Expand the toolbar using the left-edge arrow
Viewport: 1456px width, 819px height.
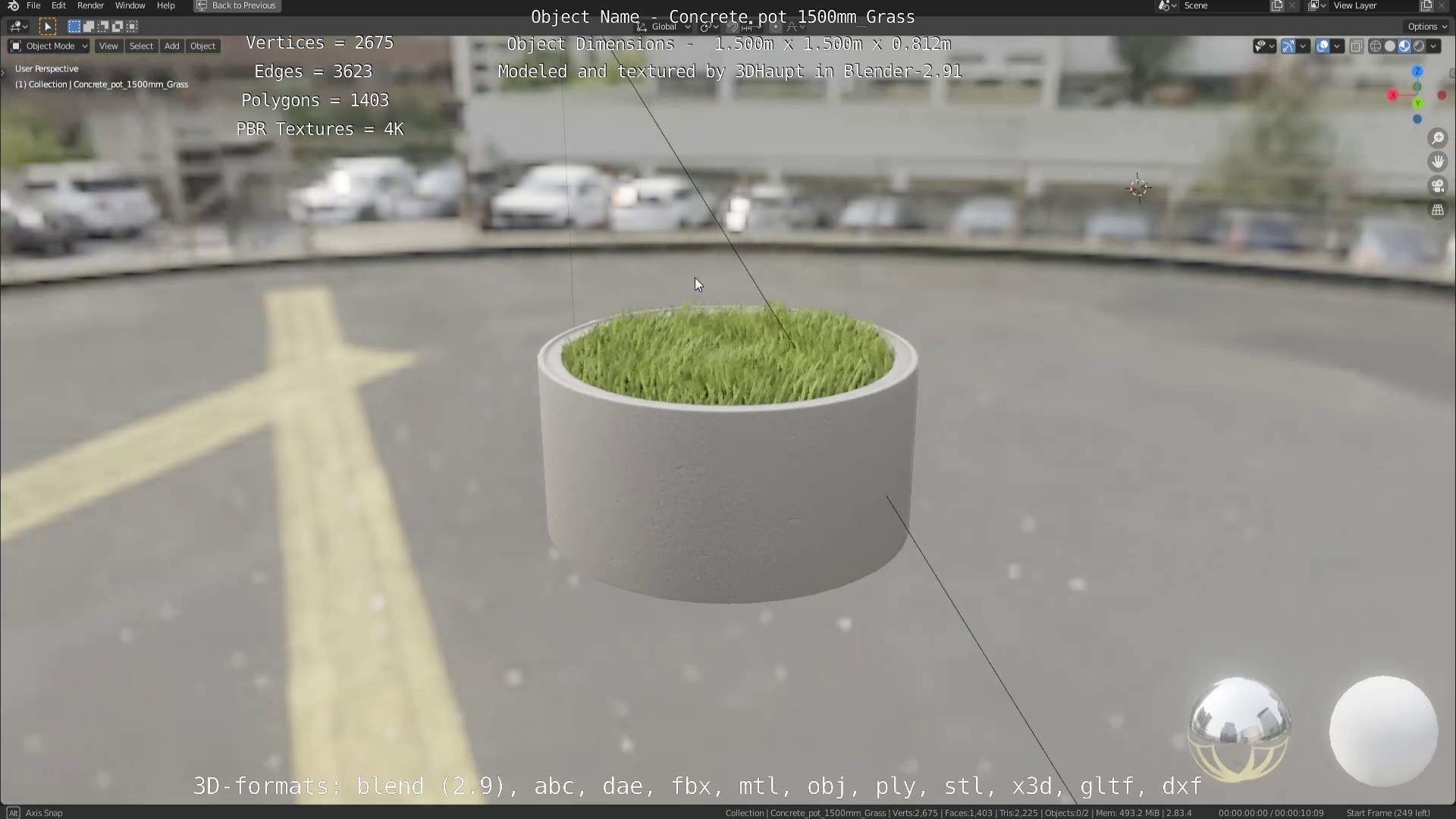click(3, 73)
